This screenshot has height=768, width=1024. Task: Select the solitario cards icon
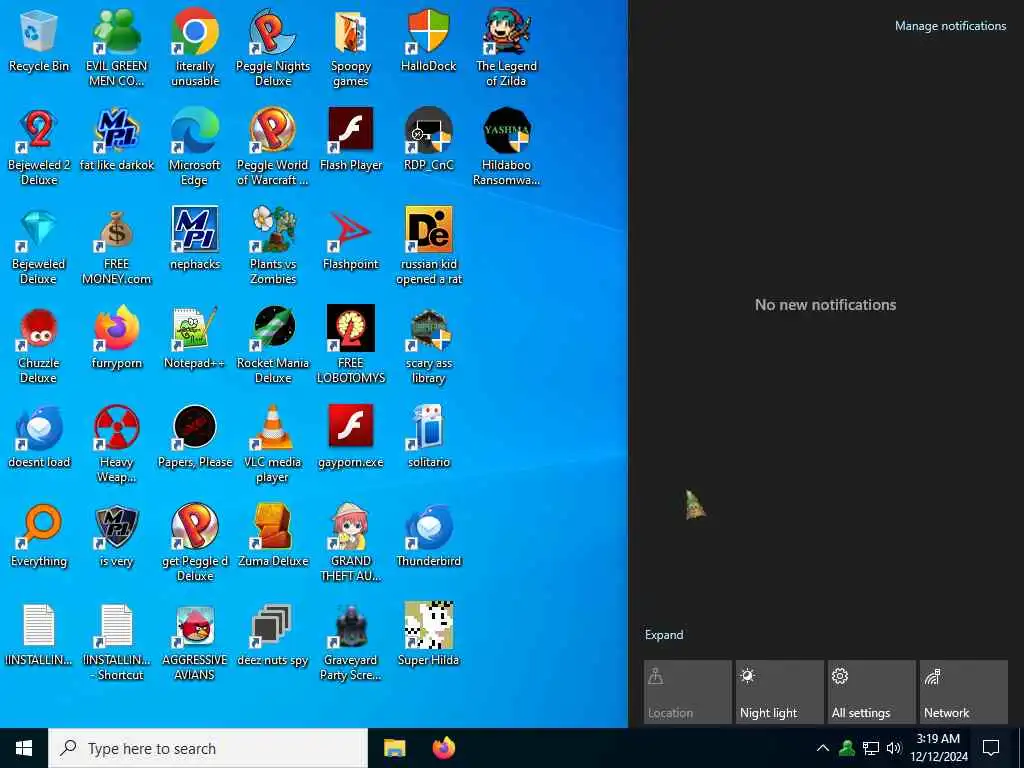(428, 437)
